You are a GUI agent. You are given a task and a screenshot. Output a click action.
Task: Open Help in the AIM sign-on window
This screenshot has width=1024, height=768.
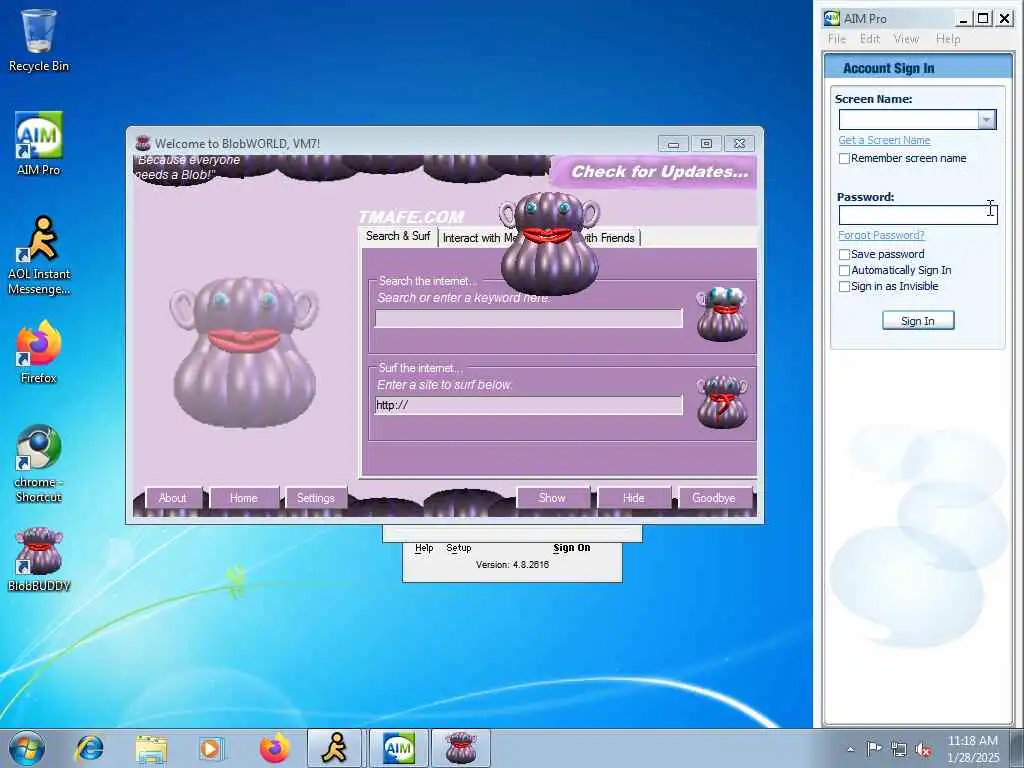(424, 548)
